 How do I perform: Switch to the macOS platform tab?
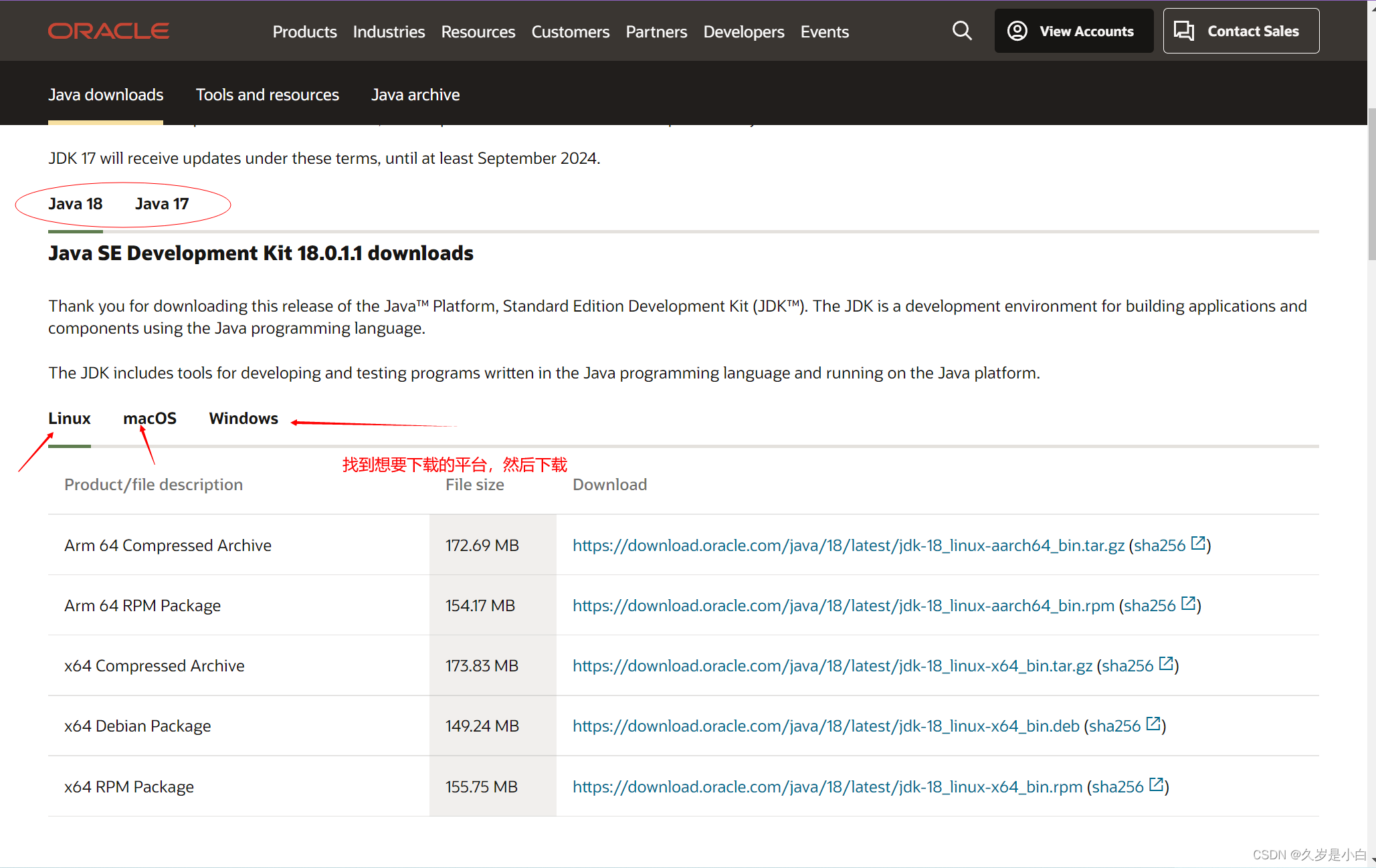pyautogui.click(x=150, y=419)
